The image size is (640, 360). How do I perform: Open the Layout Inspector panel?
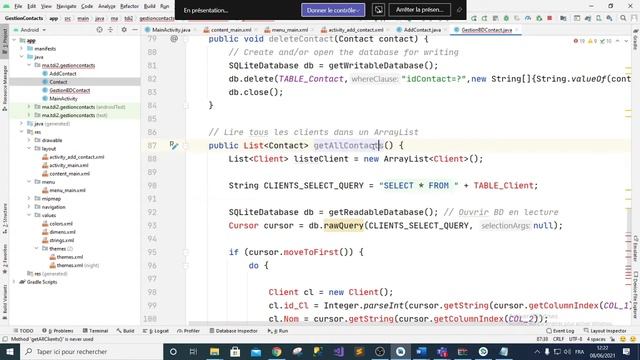click(x=605, y=331)
